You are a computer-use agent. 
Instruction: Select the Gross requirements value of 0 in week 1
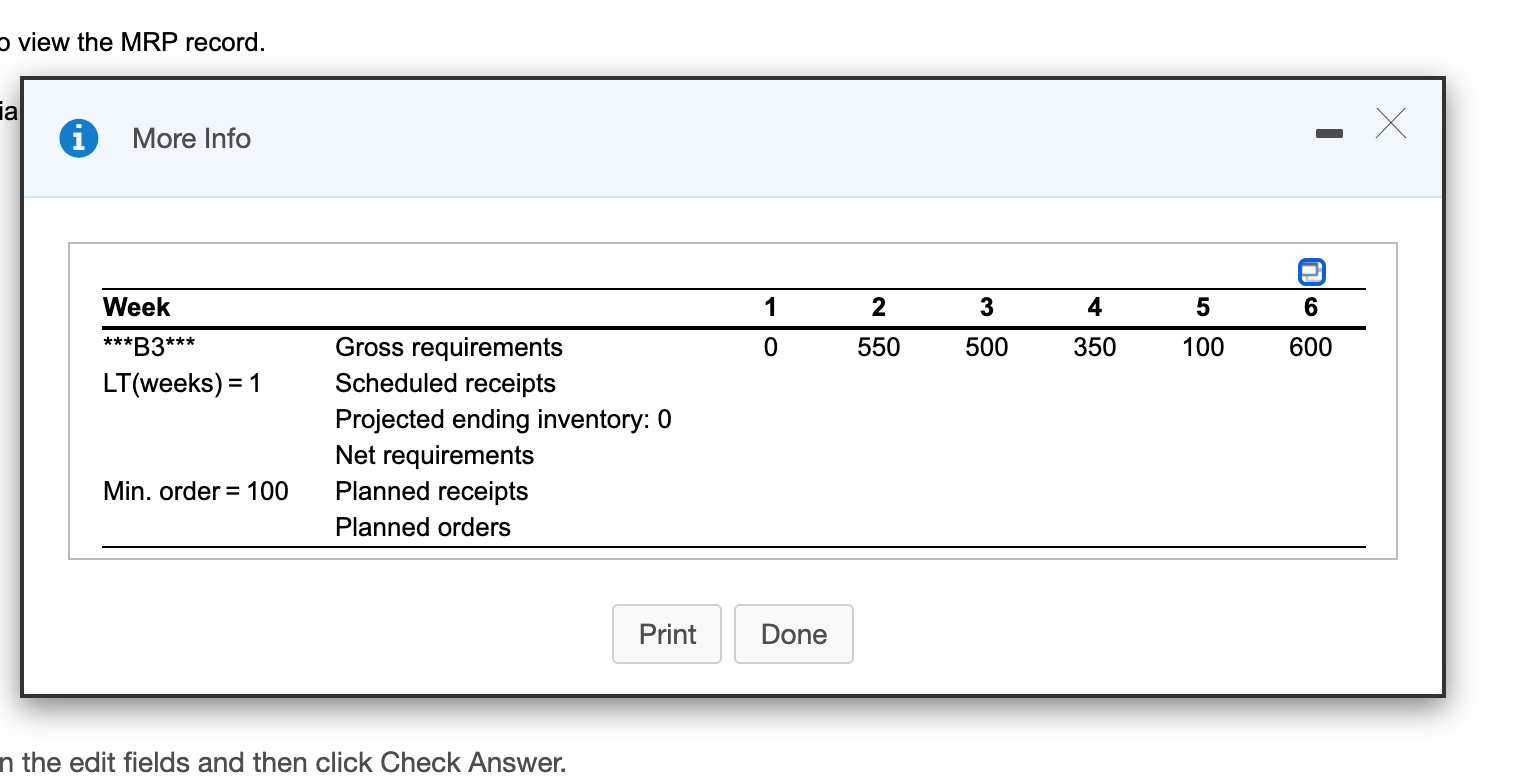(771, 347)
